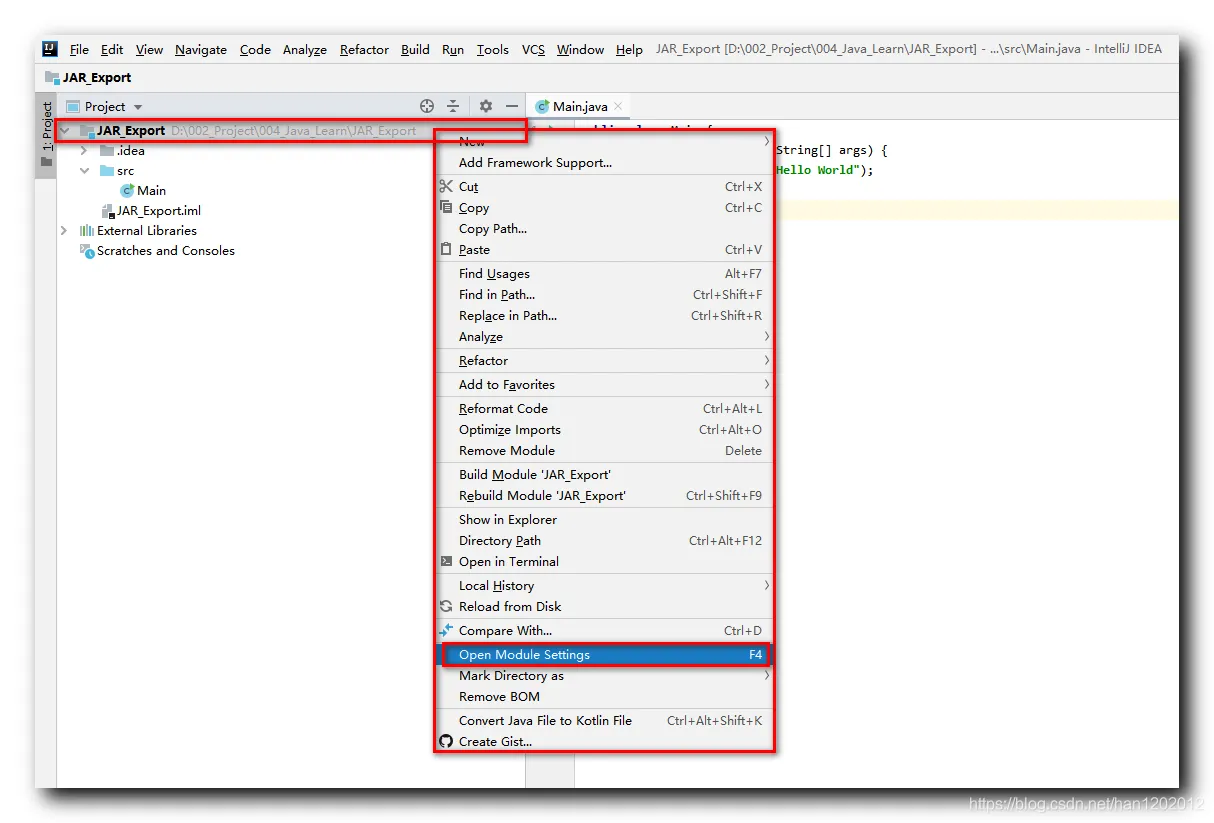This screenshot has width=1214, height=823.
Task: Expand the .idea folder node
Action: coord(84,150)
